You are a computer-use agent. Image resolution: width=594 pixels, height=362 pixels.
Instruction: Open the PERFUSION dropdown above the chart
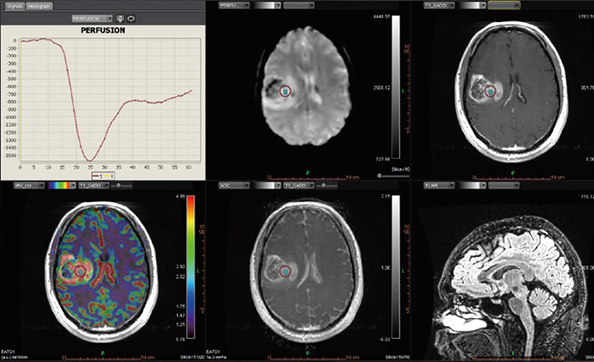(x=92, y=18)
